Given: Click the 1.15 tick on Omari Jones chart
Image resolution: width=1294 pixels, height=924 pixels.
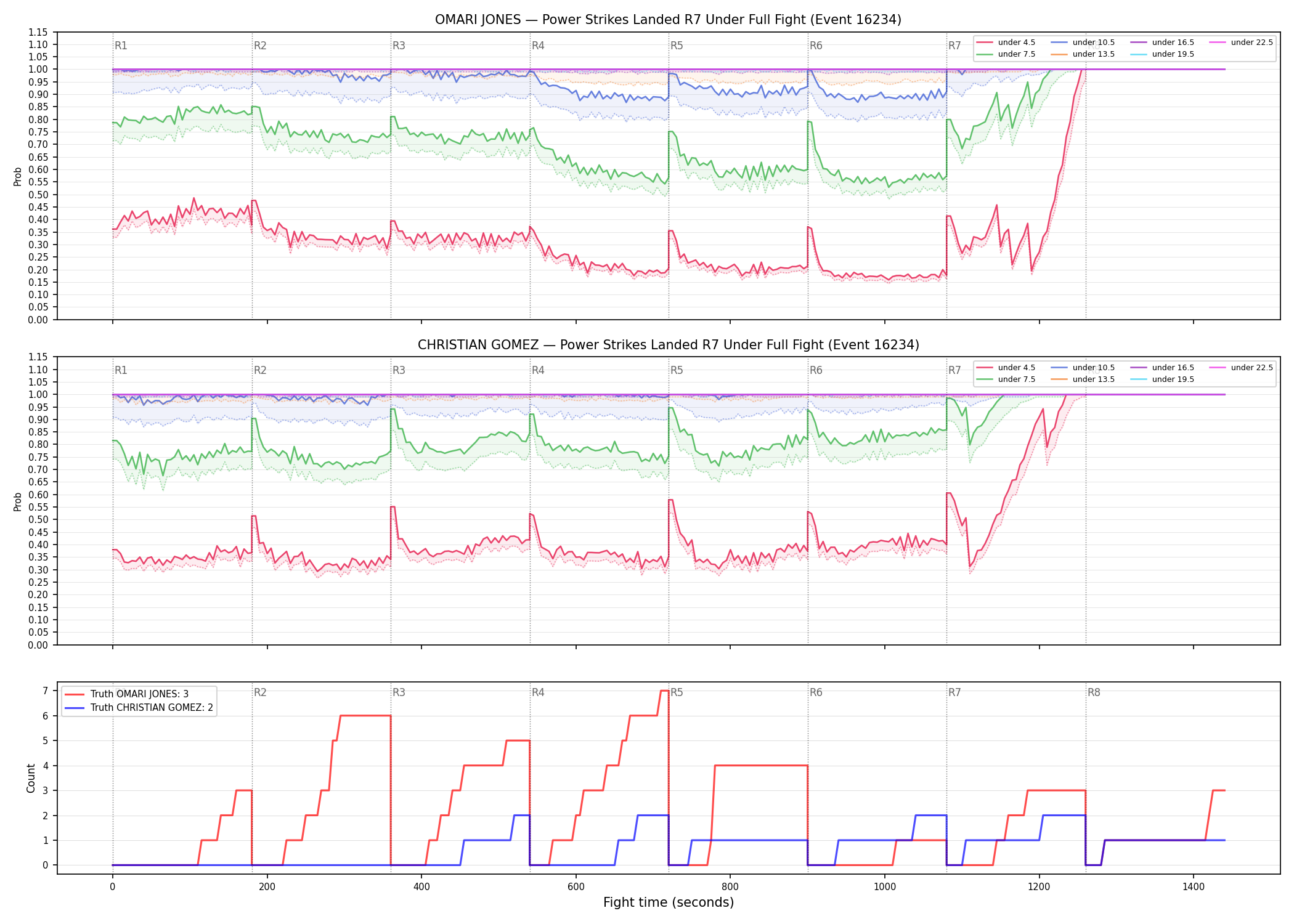Looking at the screenshot, I should point(39,32).
